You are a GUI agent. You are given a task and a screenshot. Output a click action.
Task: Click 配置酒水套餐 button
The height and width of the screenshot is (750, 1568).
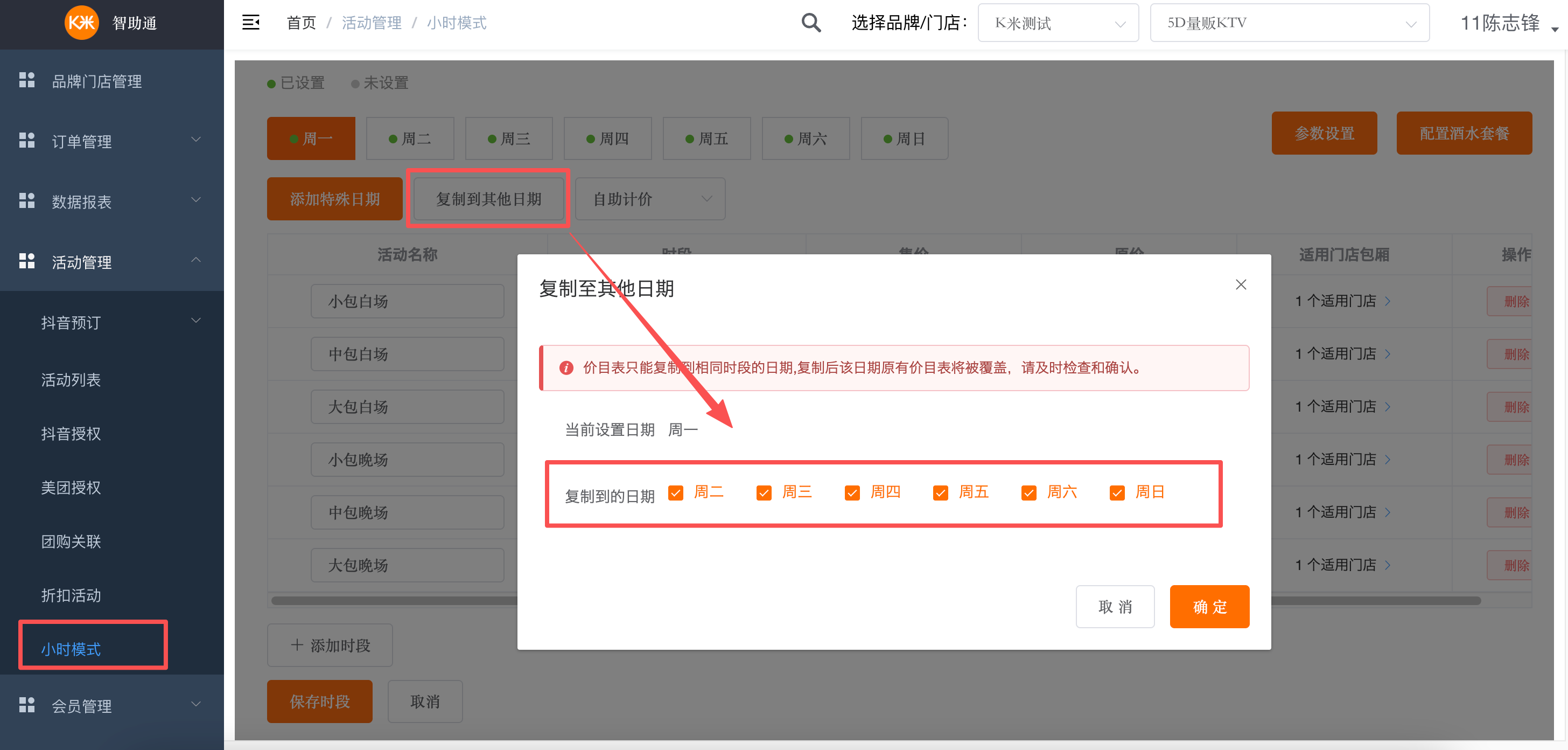(x=1465, y=133)
